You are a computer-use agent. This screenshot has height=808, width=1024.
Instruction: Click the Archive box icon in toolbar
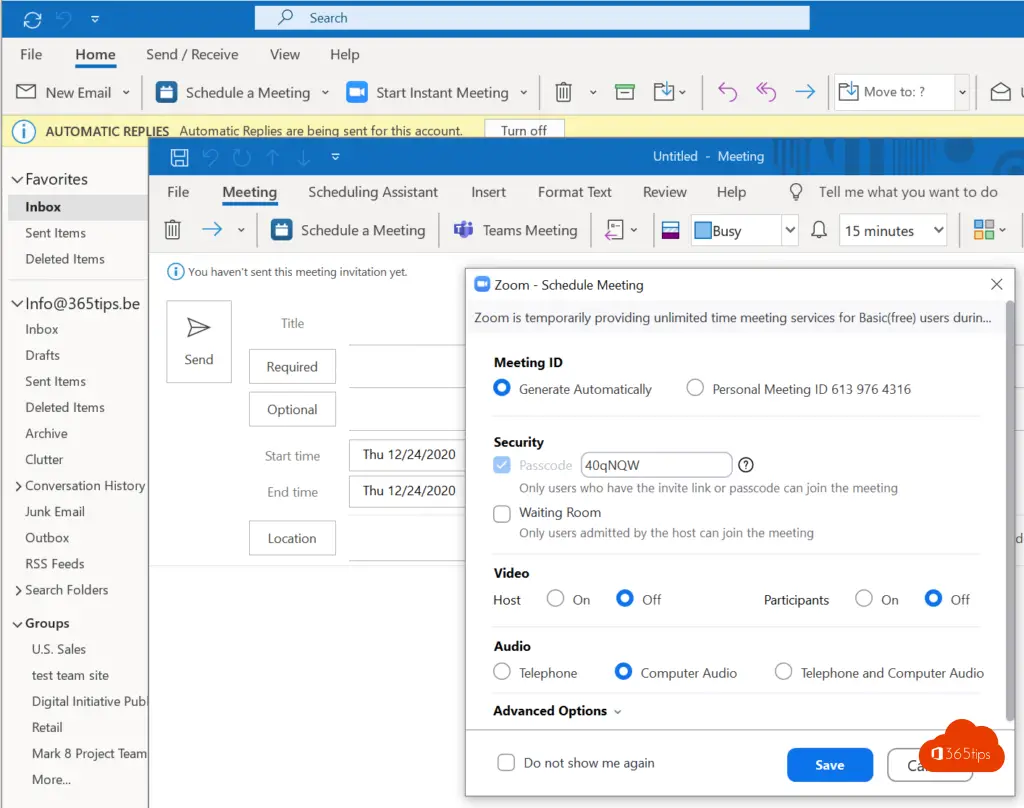tap(625, 93)
